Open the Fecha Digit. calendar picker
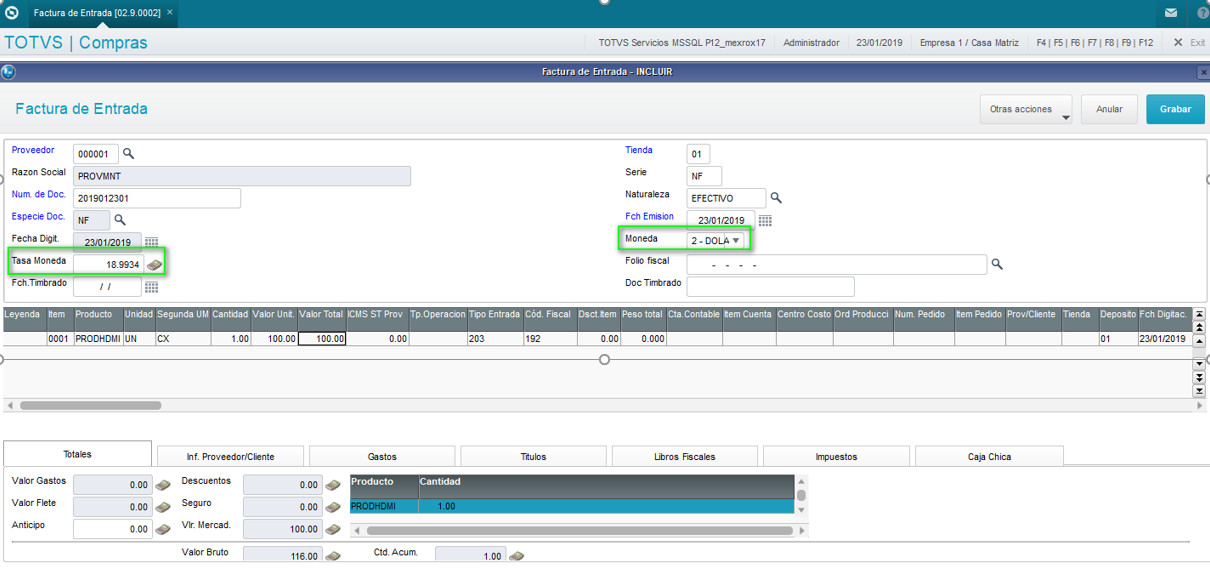The width and height of the screenshot is (1210, 569). [x=151, y=242]
